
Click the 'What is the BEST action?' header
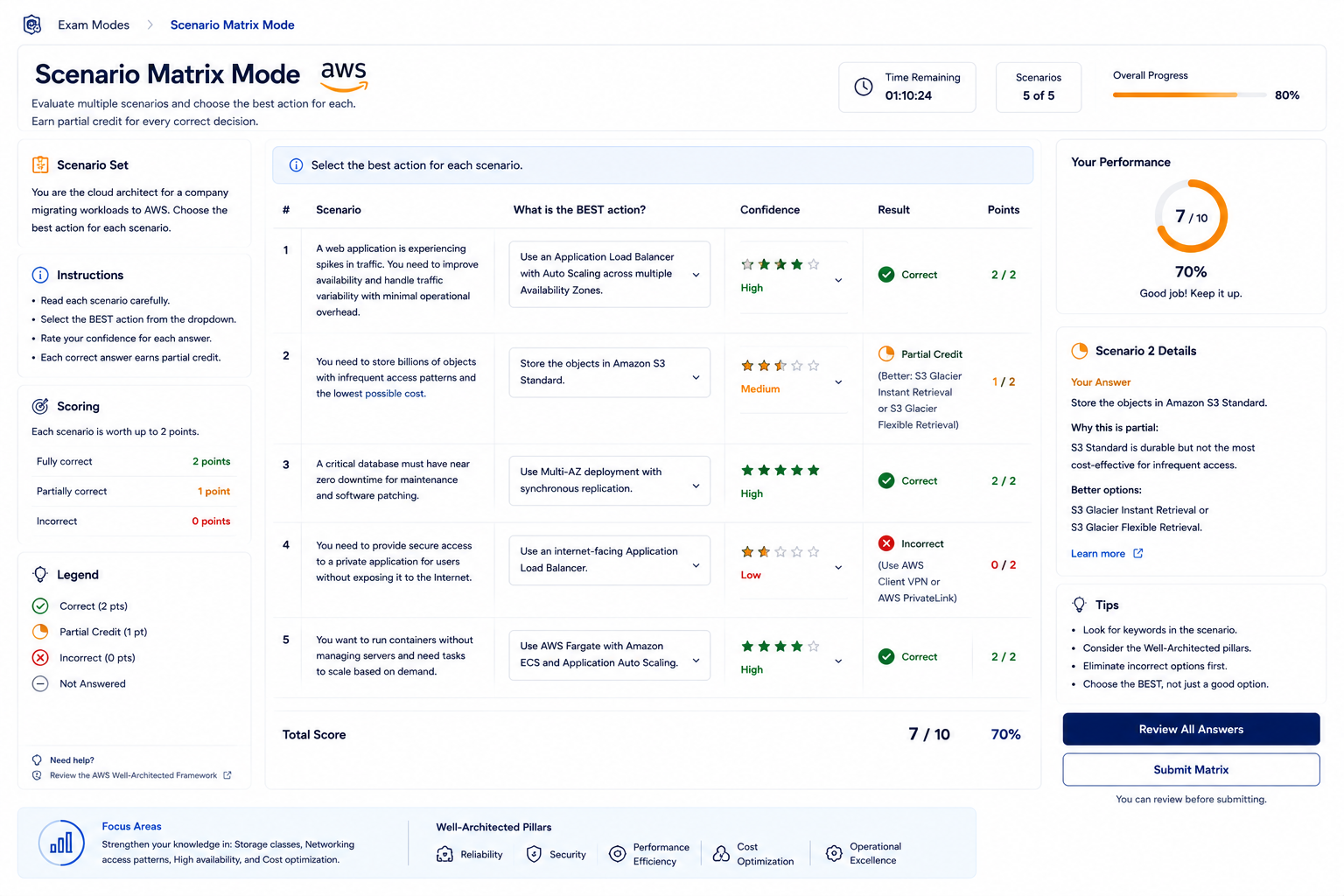pyautogui.click(x=579, y=210)
